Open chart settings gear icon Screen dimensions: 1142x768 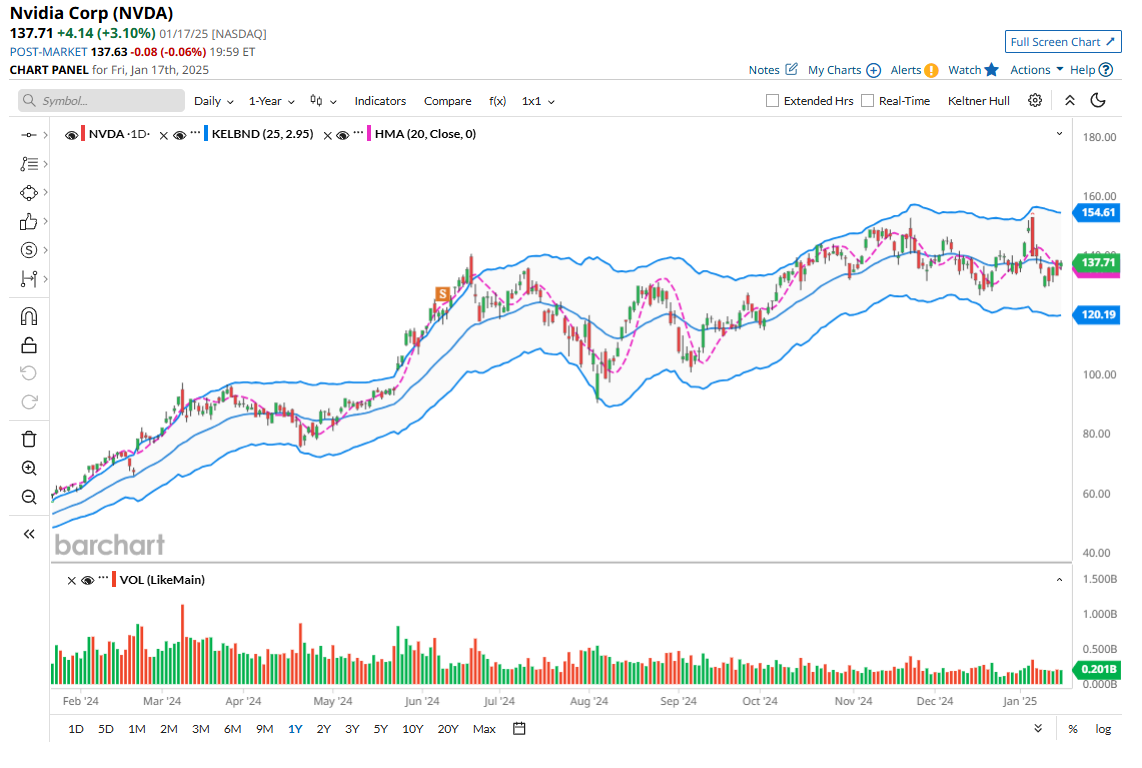1035,101
